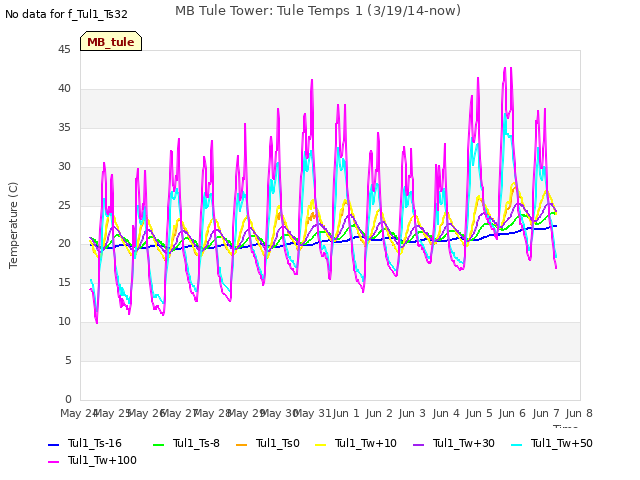
Task: Select the Tul1_Tw+50 legend label
Action: point(562,443)
